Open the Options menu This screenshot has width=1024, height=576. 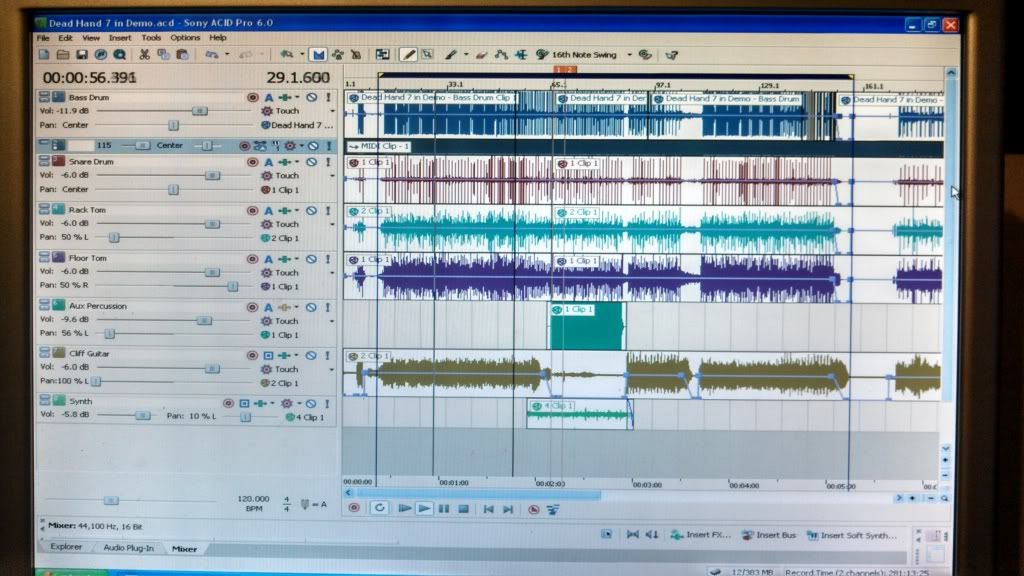click(x=185, y=38)
